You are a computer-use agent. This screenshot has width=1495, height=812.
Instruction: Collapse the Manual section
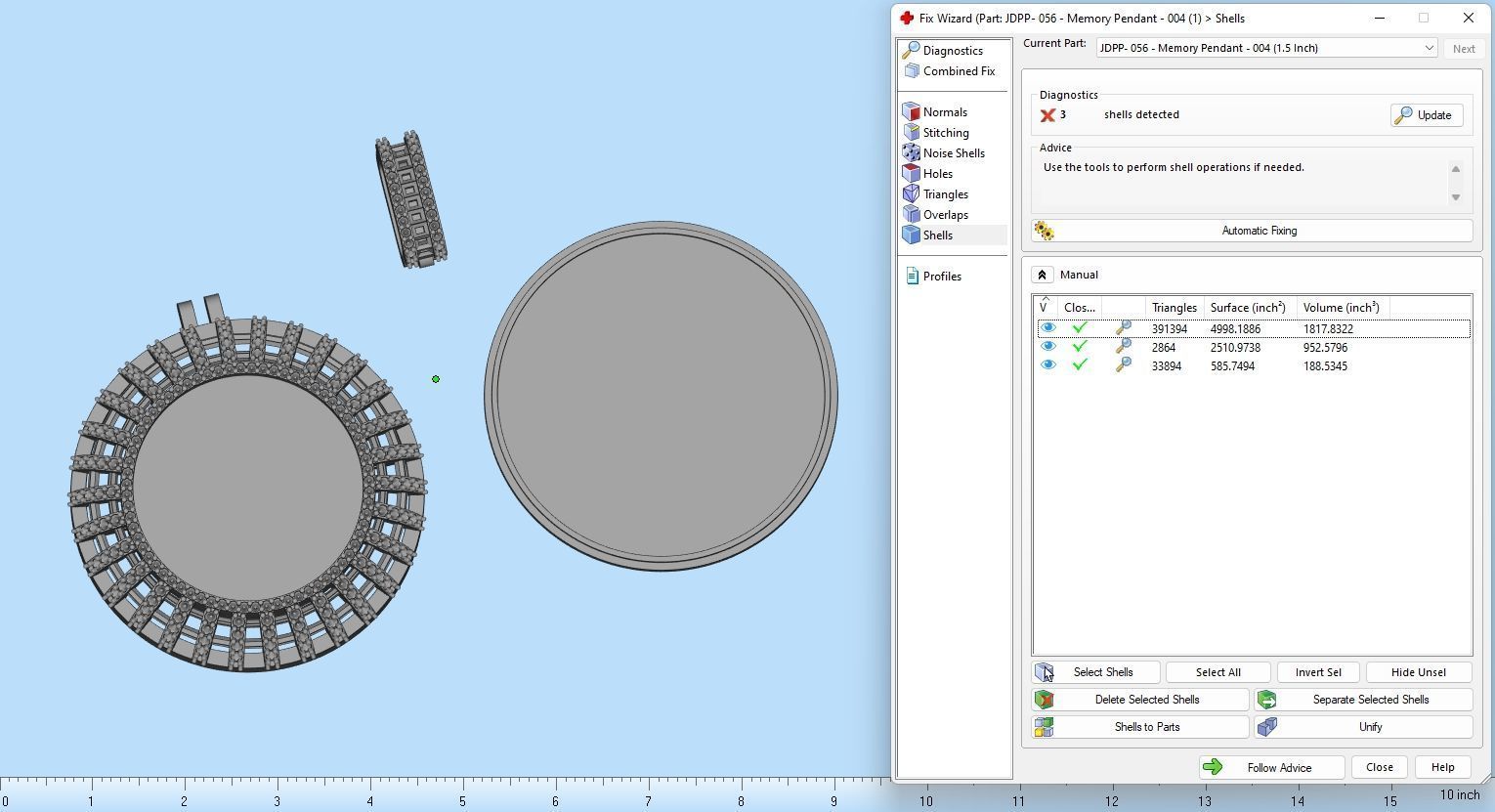[x=1042, y=275]
